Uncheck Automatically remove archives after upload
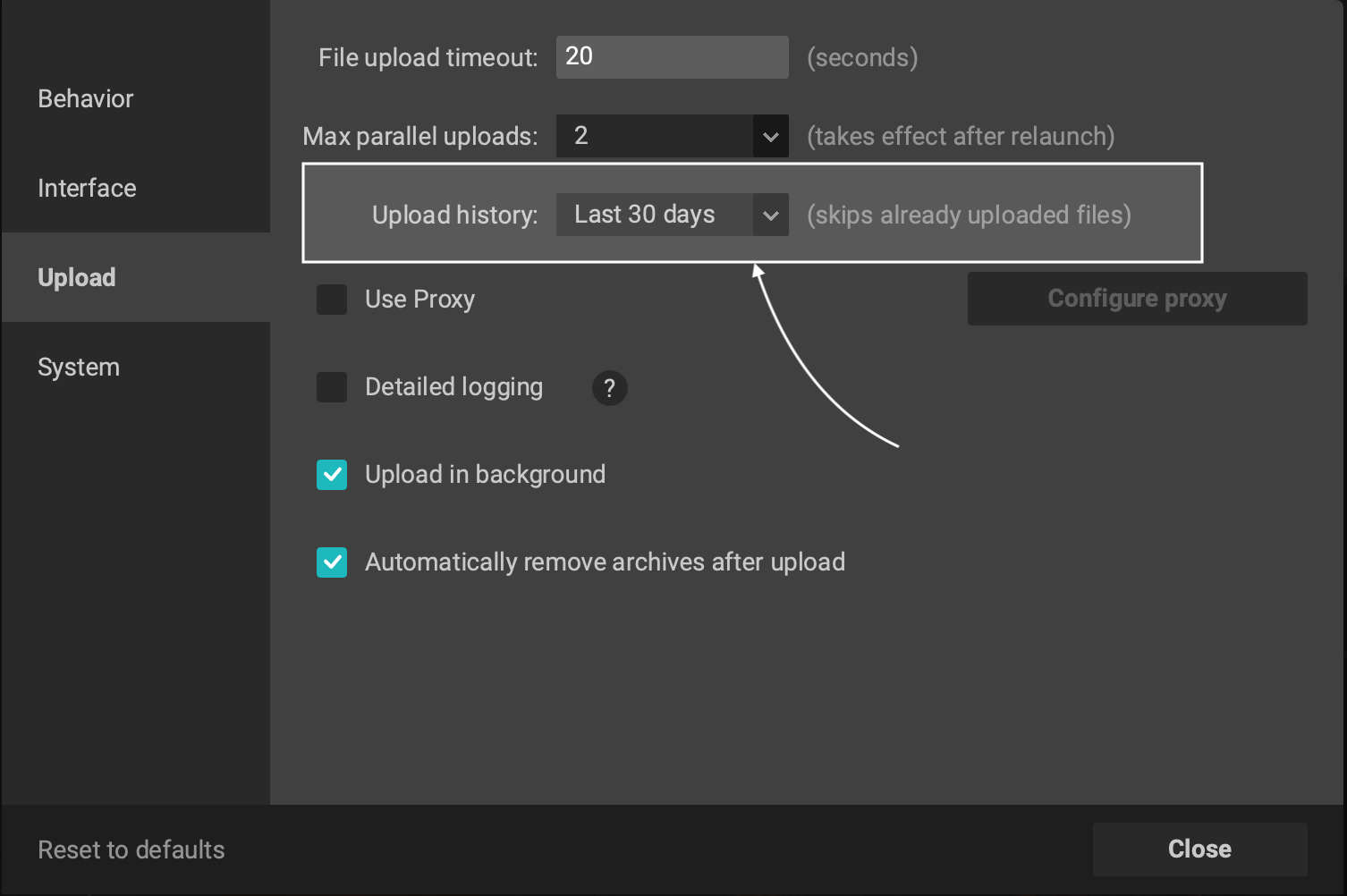 332,562
